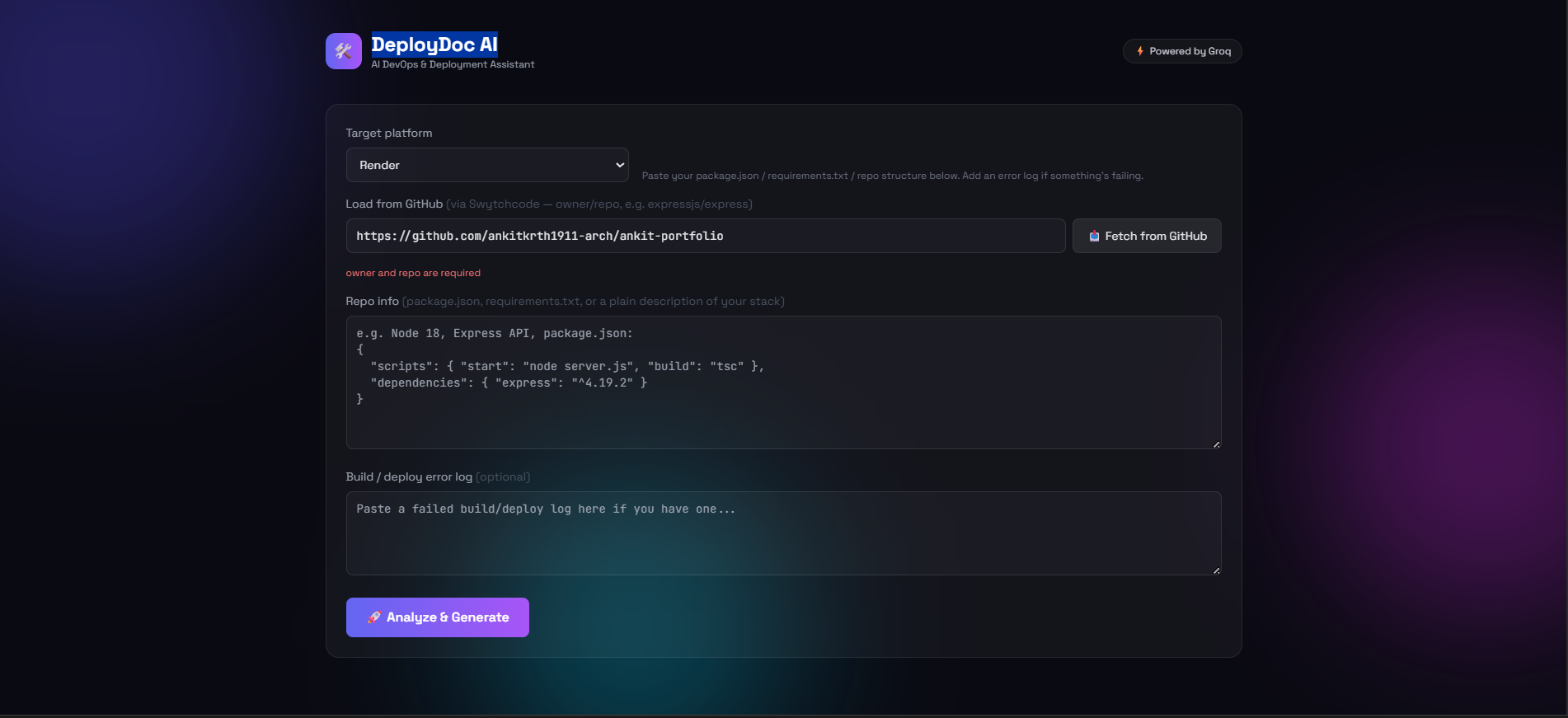Focus the GitHub repository URL input field

tap(706, 236)
